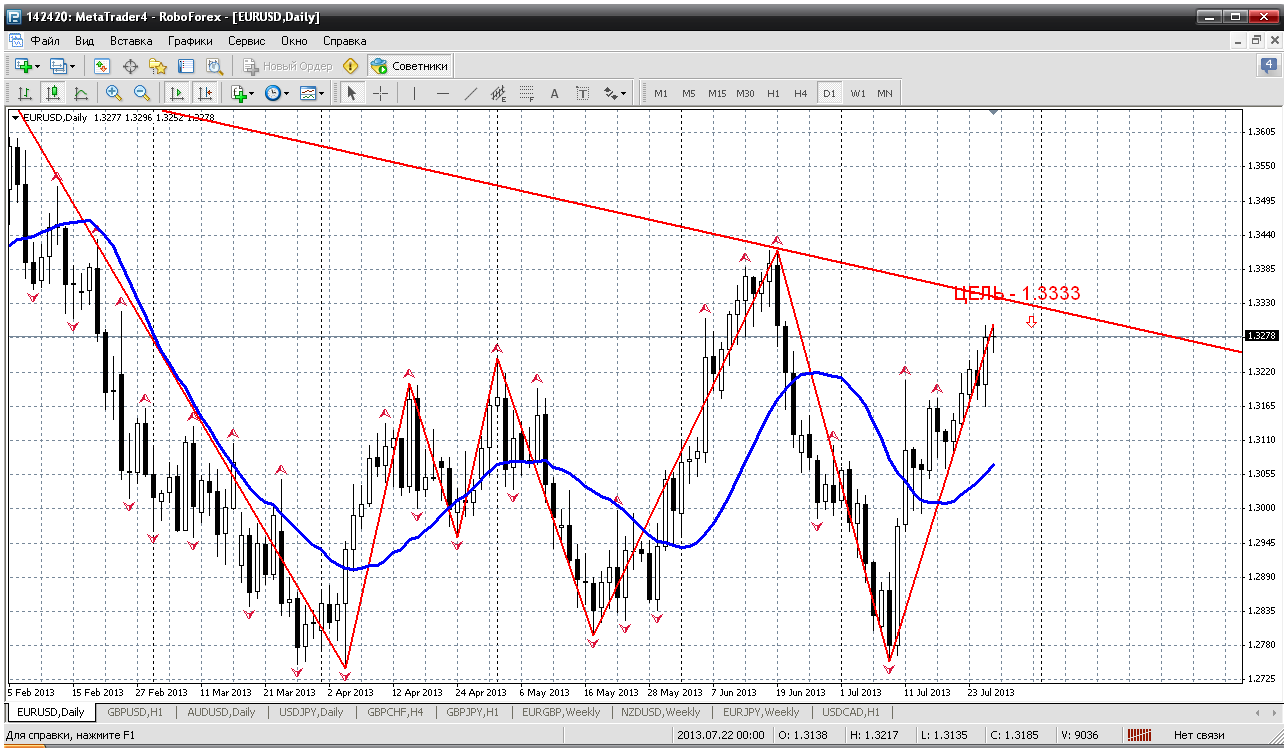The image size is (1288, 748).
Task: Click the MetaTrader icon left of Файл
Action: coord(15,41)
